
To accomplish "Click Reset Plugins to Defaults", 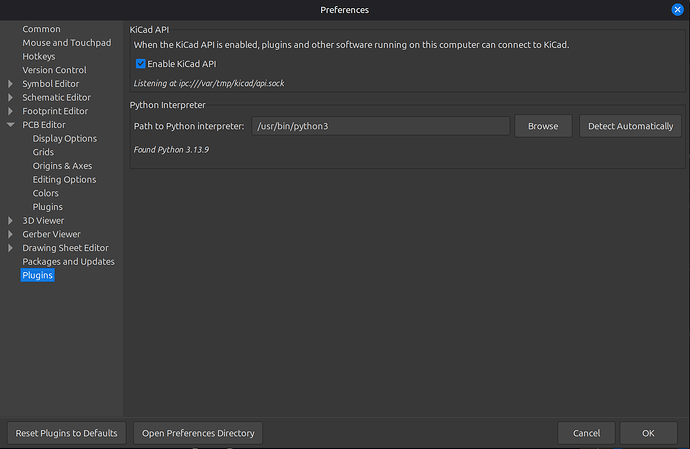I will click(x=66, y=433).
